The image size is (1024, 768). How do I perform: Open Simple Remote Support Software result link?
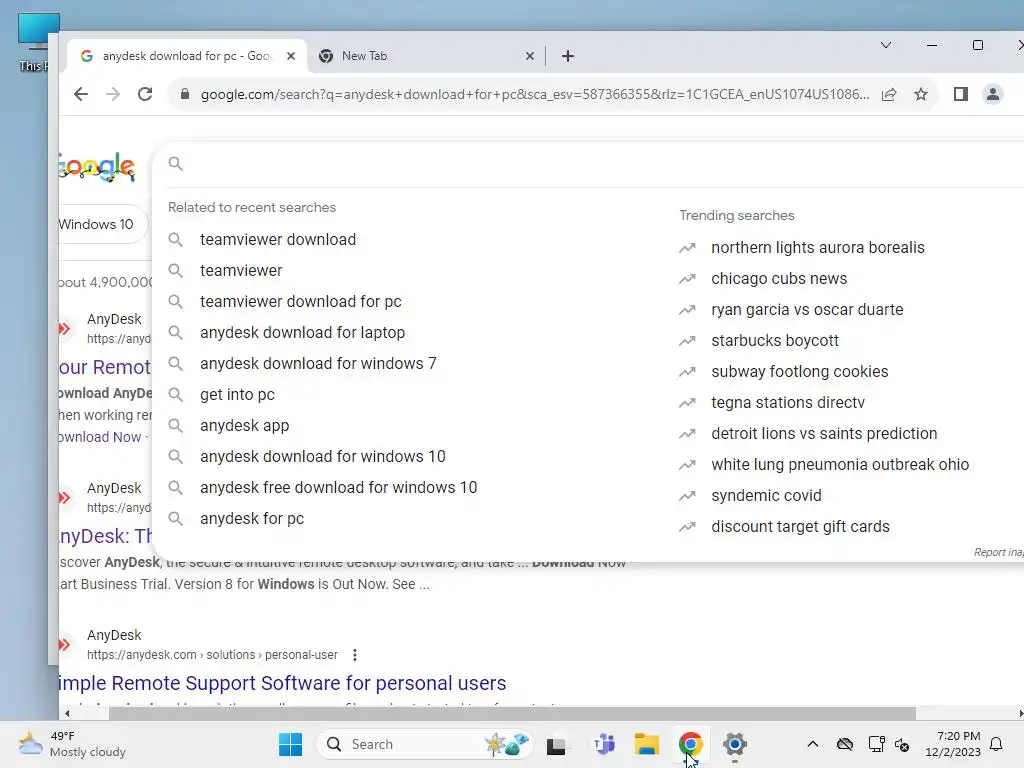pos(282,683)
